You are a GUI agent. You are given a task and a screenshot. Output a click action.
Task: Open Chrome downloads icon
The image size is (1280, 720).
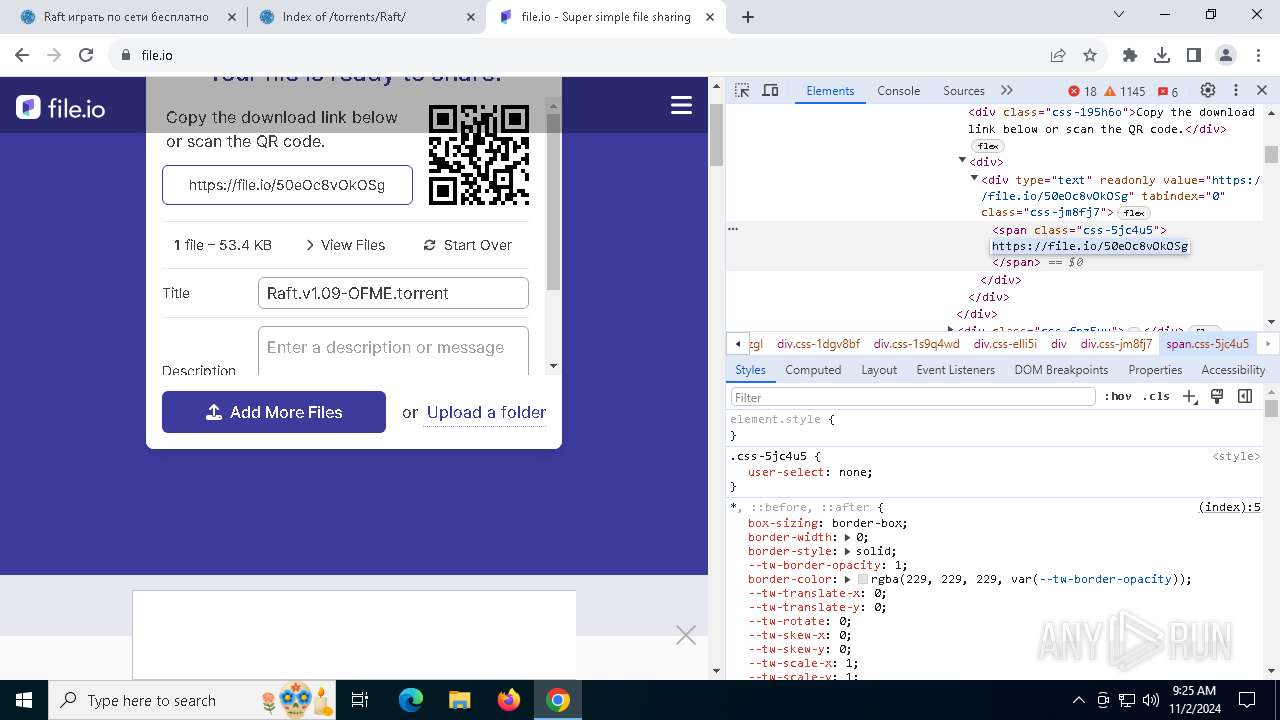1162,55
